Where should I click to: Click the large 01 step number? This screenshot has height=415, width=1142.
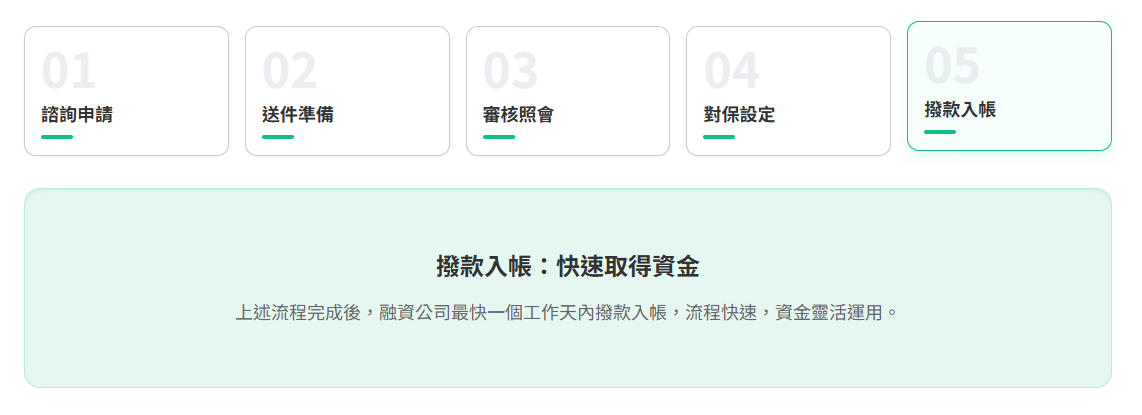[69, 71]
